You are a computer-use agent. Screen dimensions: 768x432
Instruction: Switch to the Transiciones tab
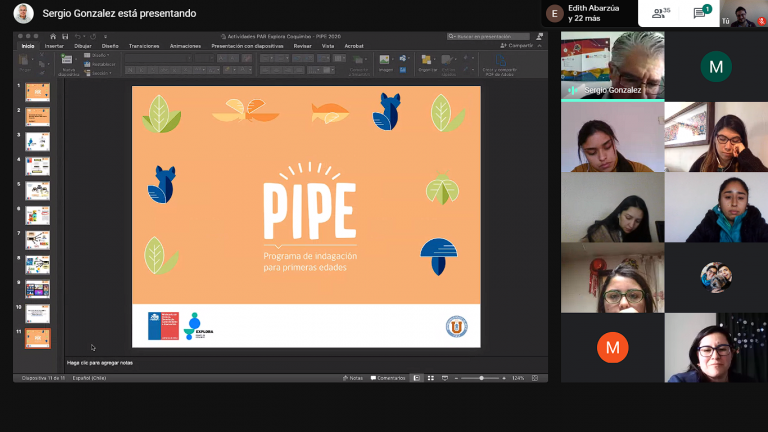(x=143, y=46)
